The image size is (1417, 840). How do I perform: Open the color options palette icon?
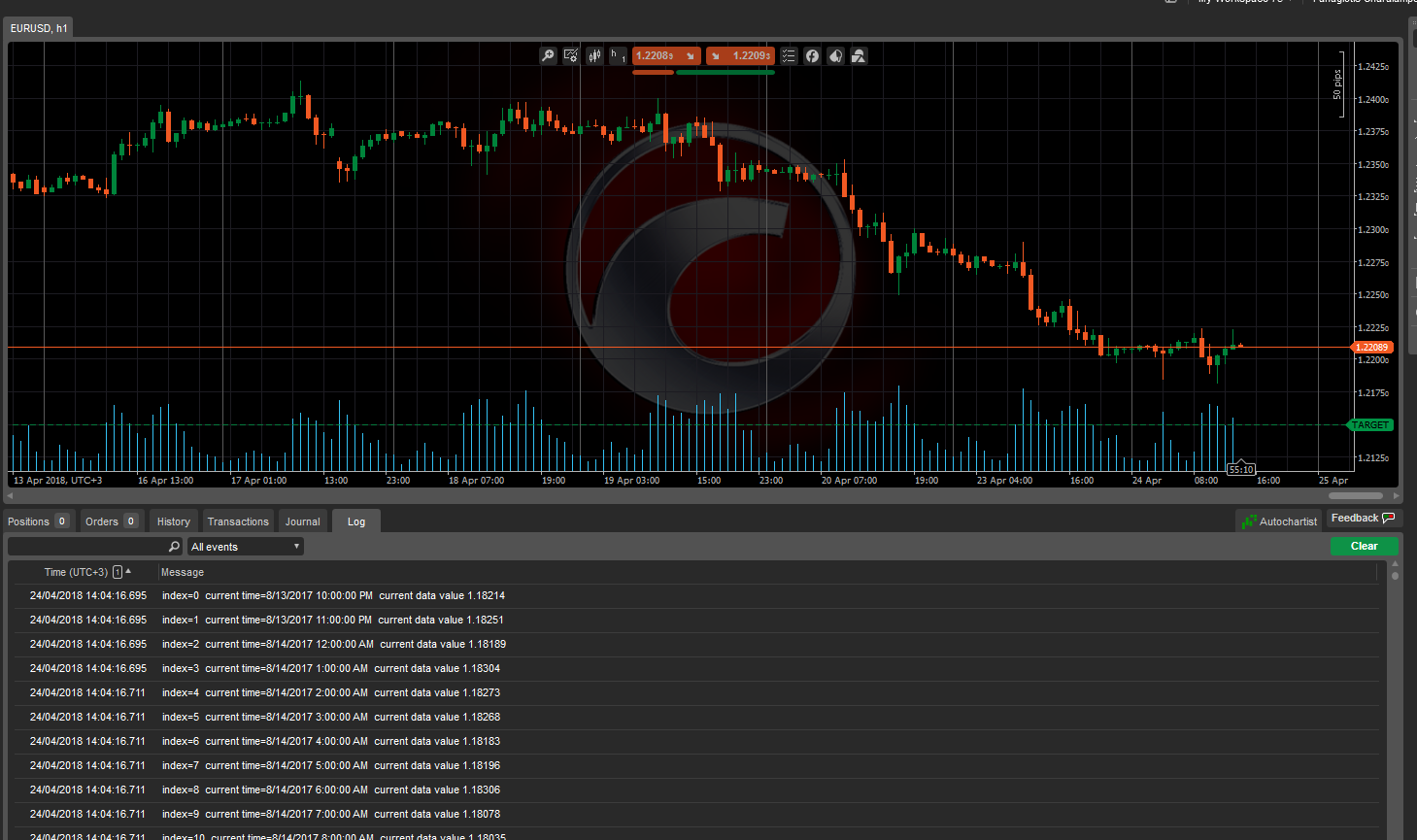tap(835, 56)
